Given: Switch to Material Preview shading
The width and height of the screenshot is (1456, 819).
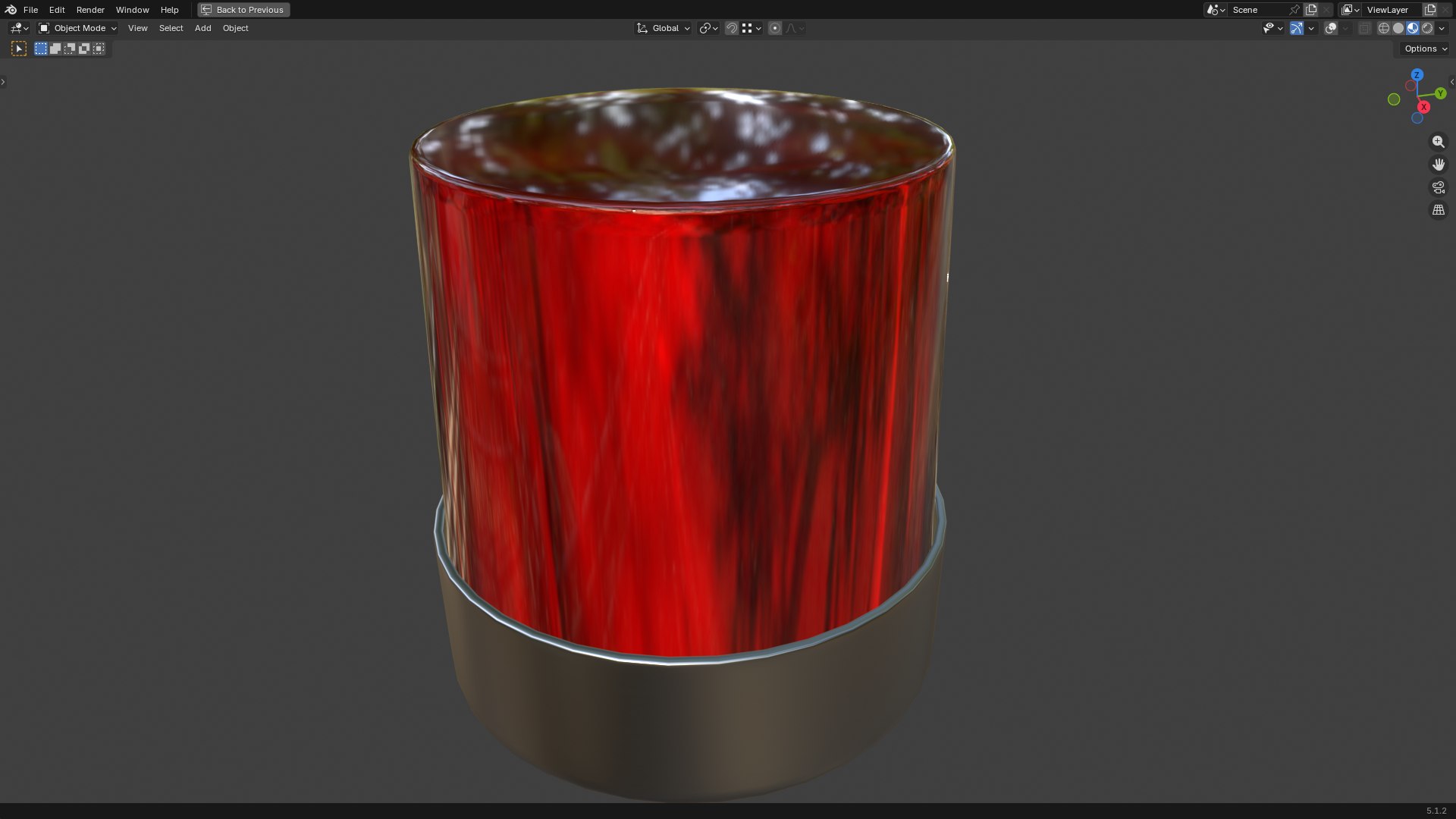Looking at the screenshot, I should coord(1413,28).
